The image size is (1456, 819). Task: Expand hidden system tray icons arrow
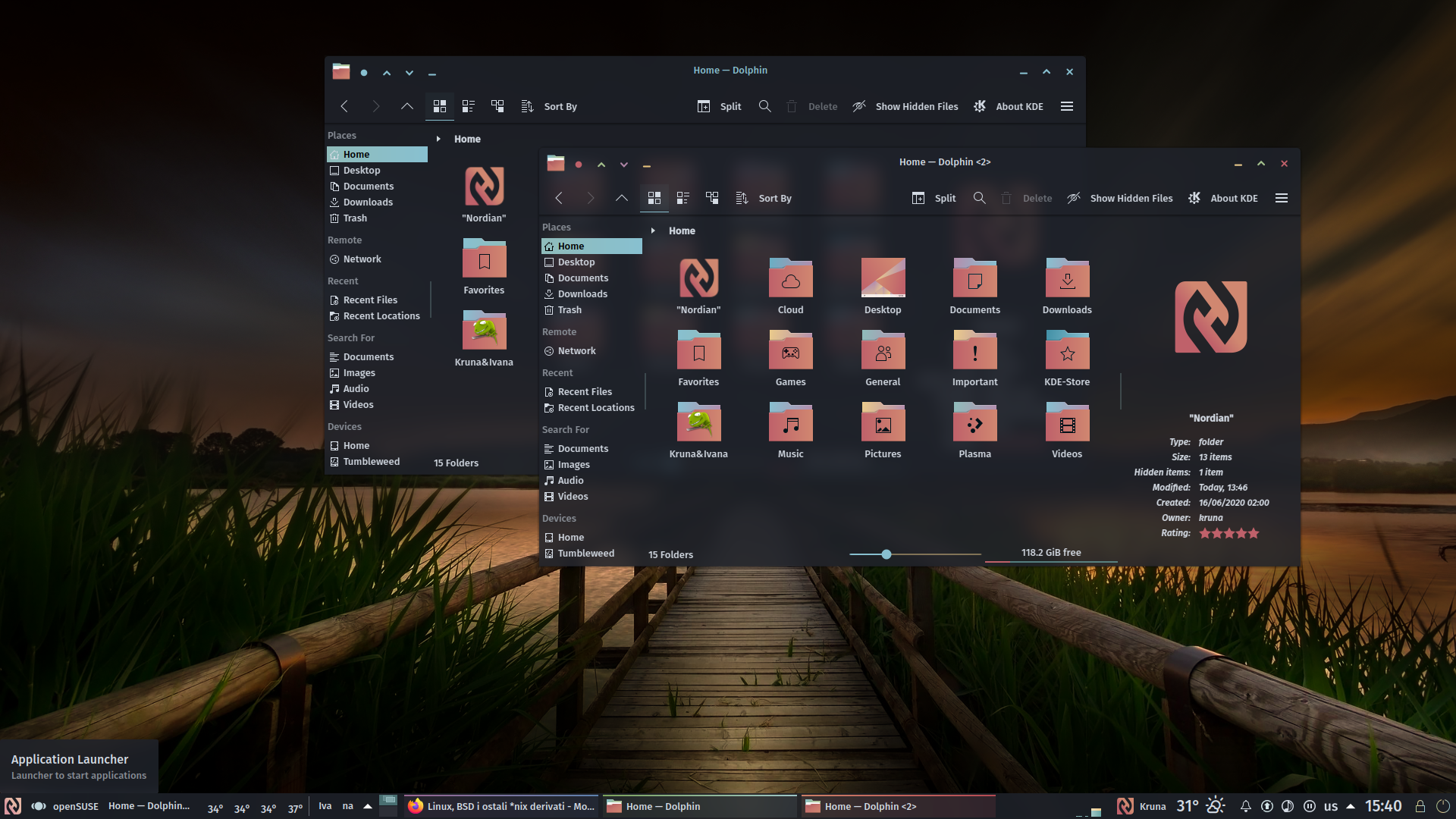coord(1351,806)
